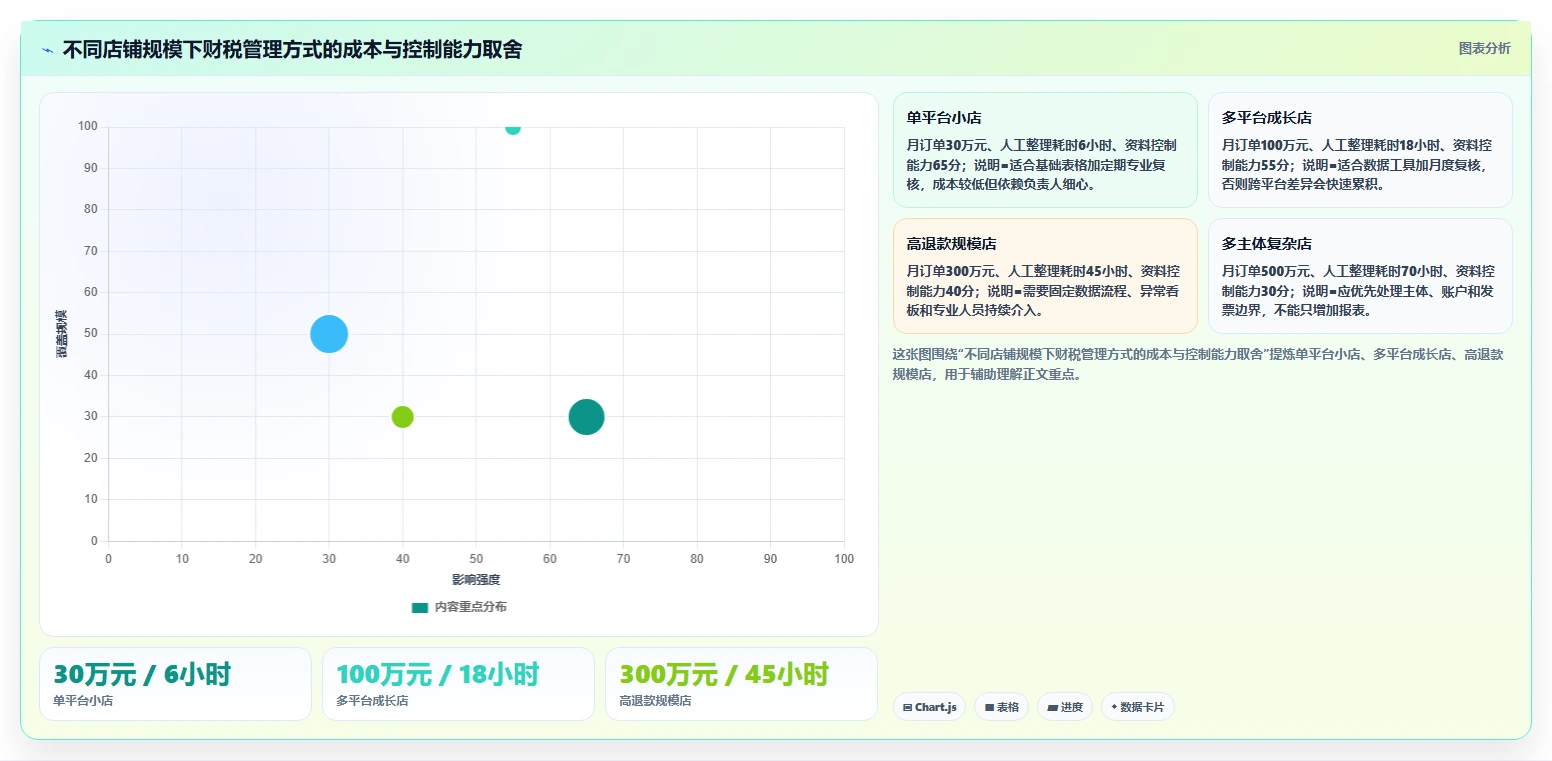Click the 单平台小店 label under the stat
1552x761 pixels.
tap(83, 701)
